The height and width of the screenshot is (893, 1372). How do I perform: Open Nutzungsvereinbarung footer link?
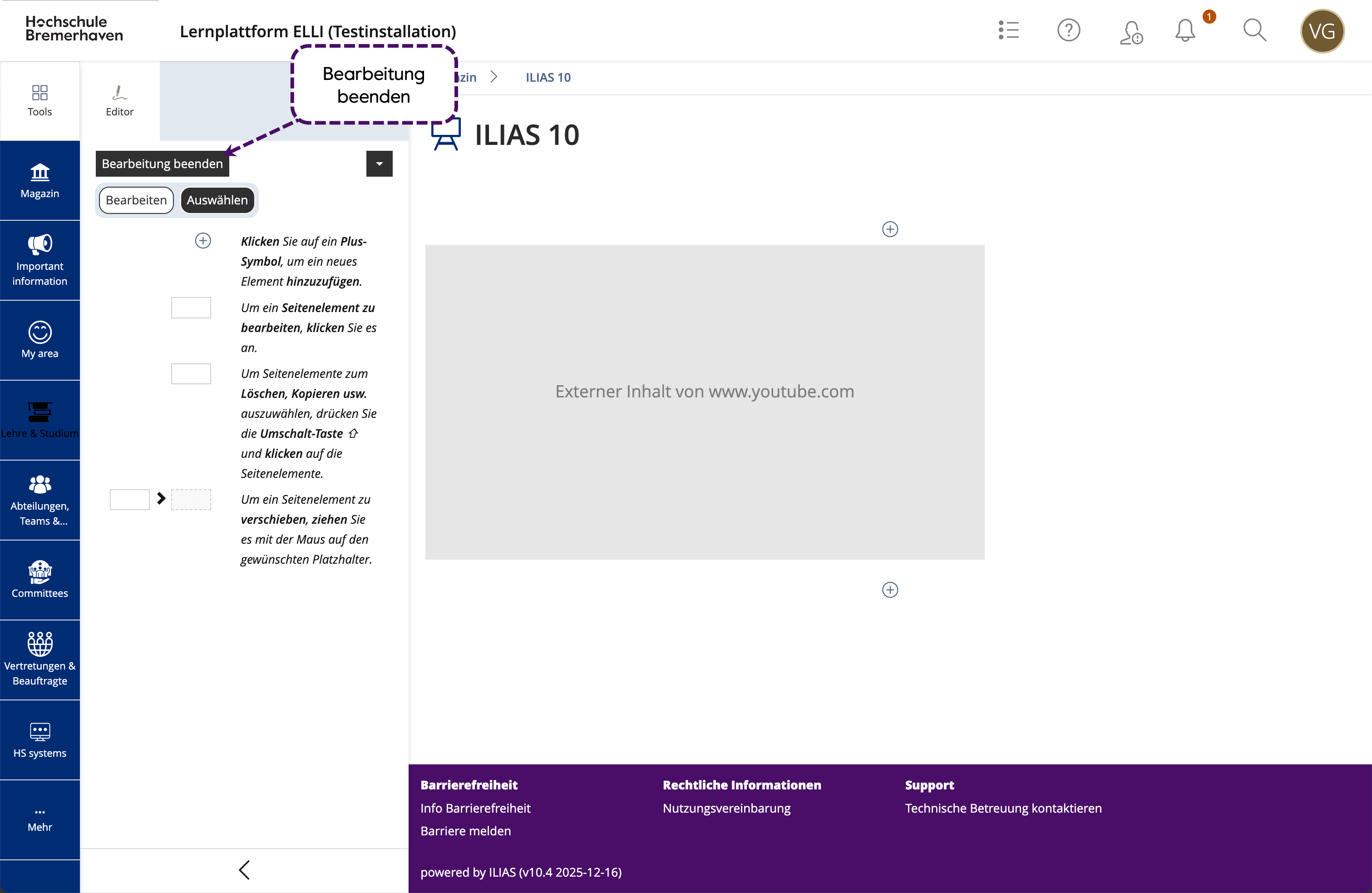pyautogui.click(x=726, y=808)
